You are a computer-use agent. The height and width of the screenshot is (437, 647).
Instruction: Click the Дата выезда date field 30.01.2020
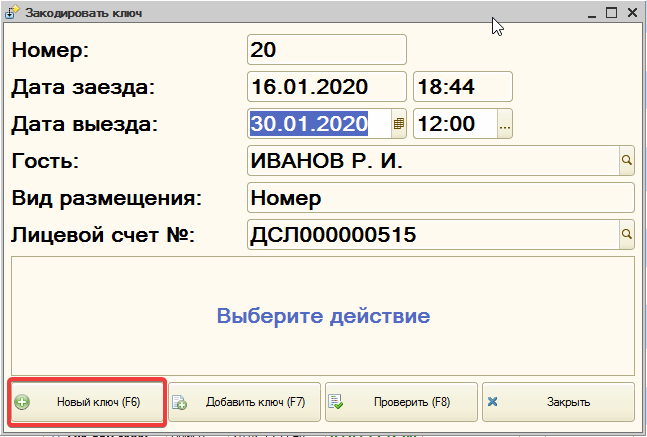pos(319,123)
